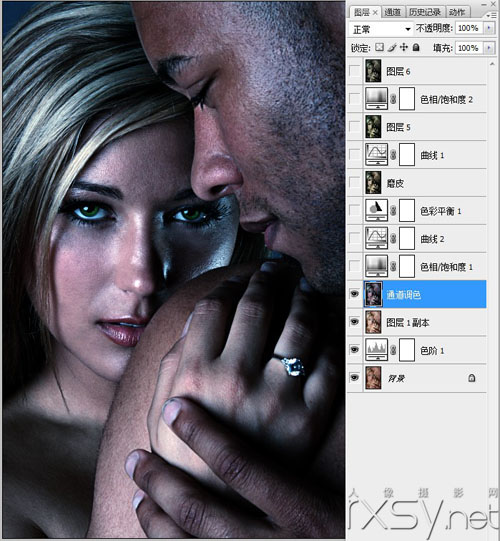
Task: Select the 曲线 1 layer mask
Action: pyautogui.click(x=407, y=155)
